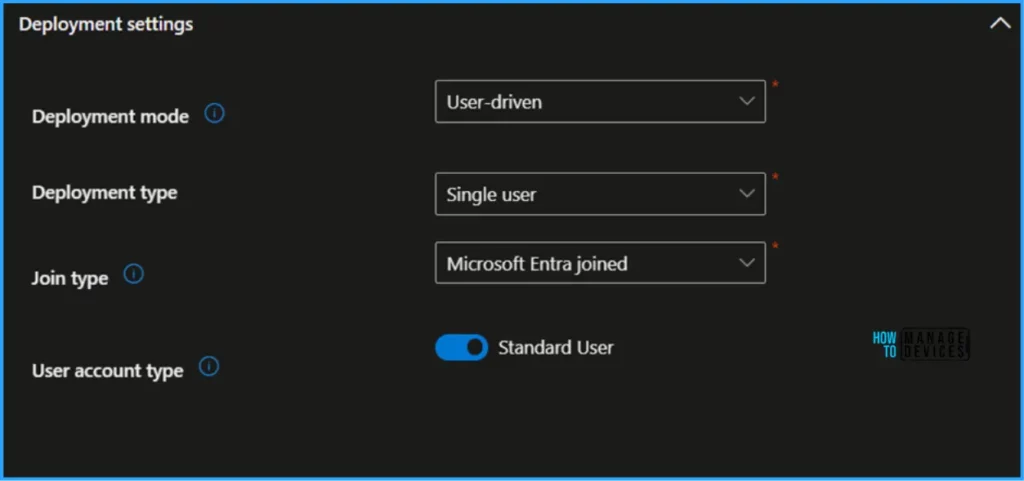
Task: Click the Deployment mode label
Action: point(110,117)
